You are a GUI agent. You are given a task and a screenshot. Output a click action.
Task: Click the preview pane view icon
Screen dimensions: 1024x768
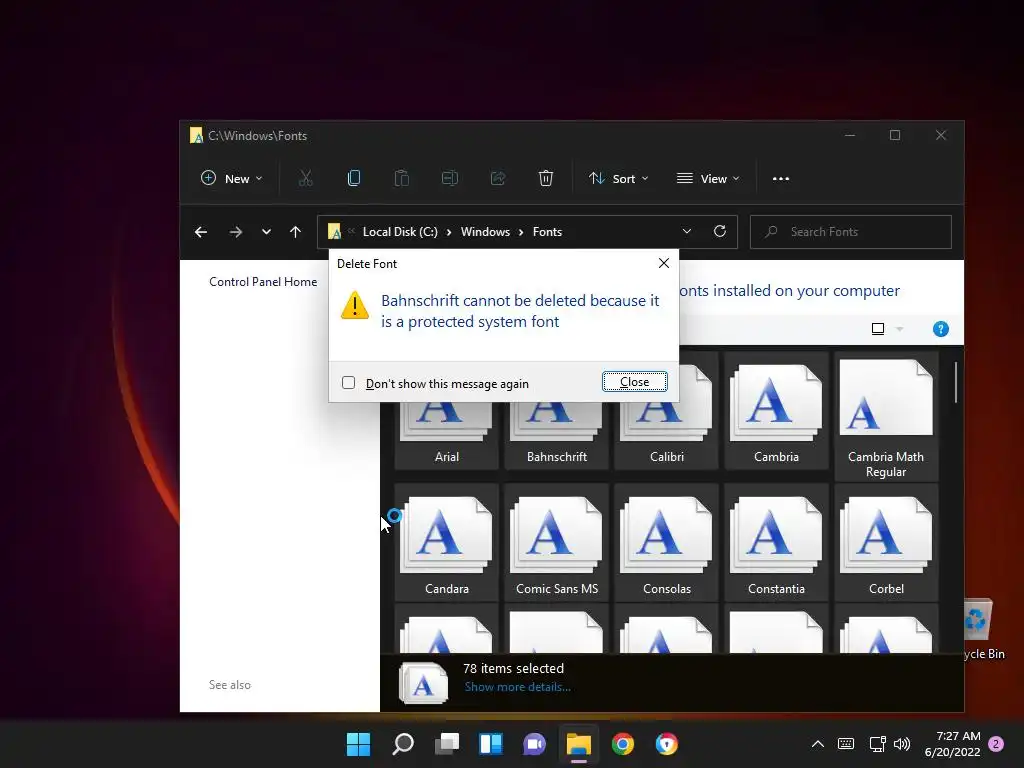tap(878, 329)
